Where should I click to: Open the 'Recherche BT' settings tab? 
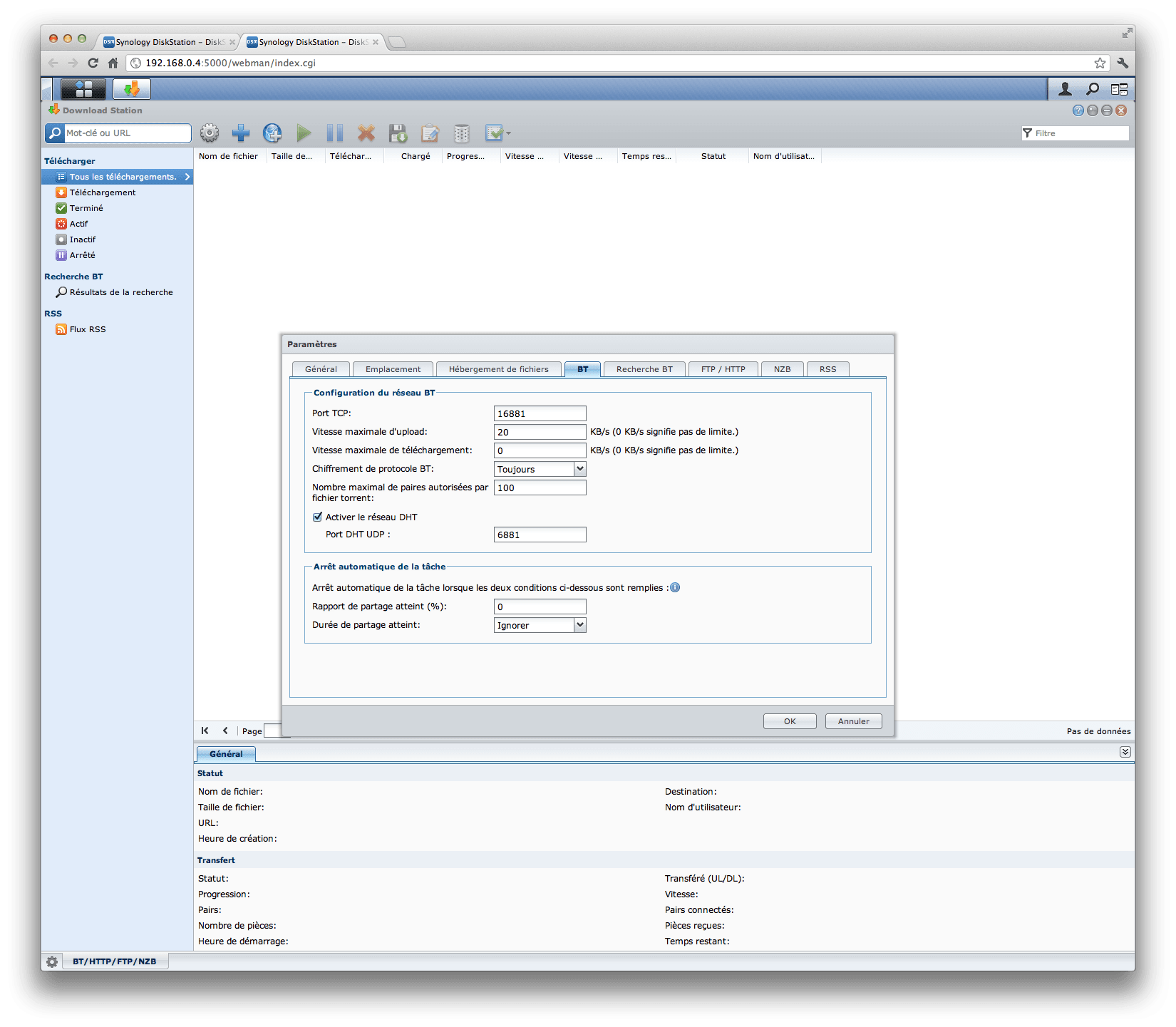tap(644, 369)
